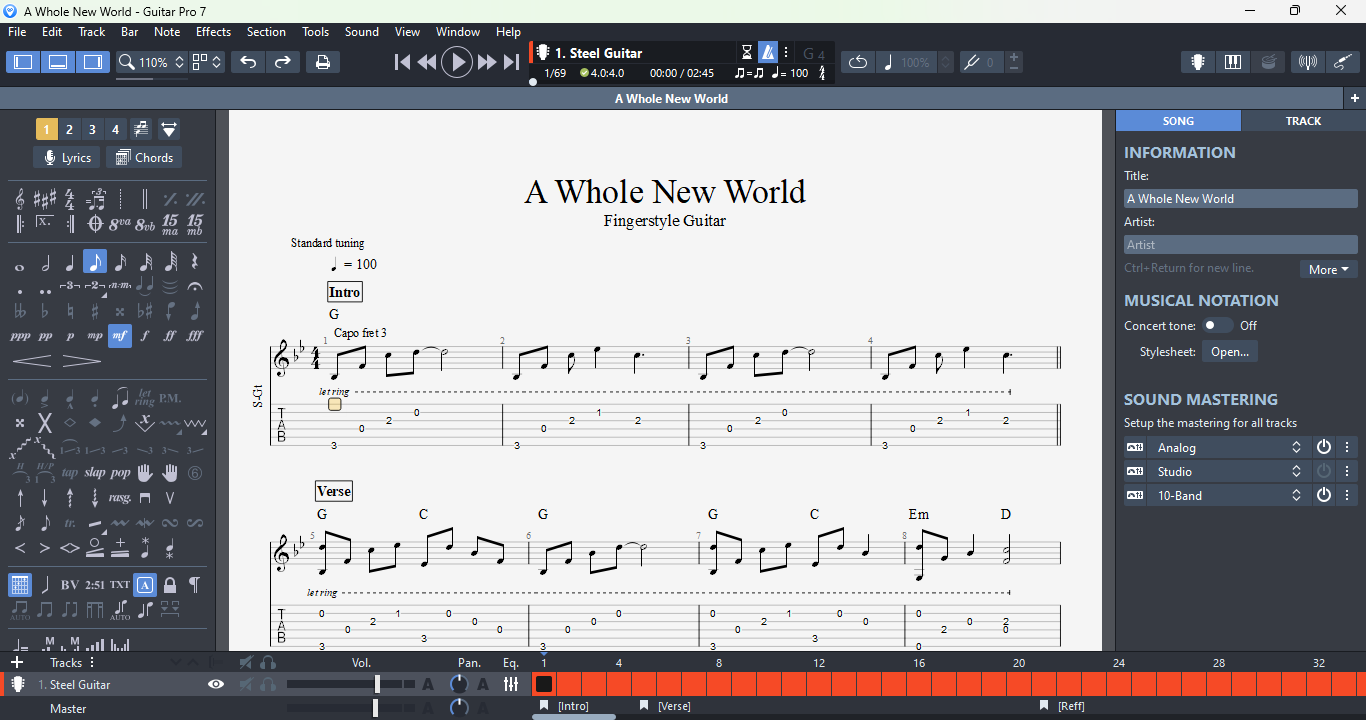Image resolution: width=1366 pixels, height=720 pixels.
Task: Apply the 8va octave marking
Action: 120,223
